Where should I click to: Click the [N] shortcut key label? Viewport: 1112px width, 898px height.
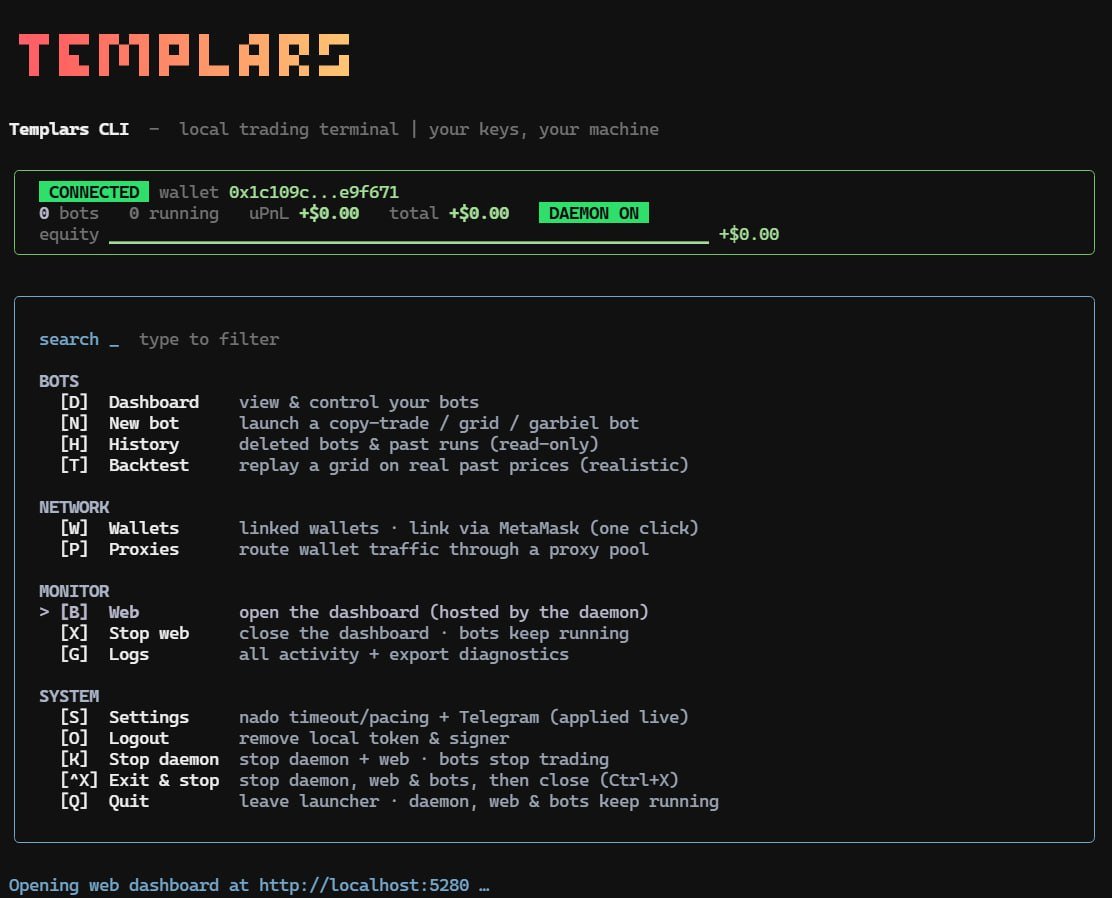tap(74, 423)
